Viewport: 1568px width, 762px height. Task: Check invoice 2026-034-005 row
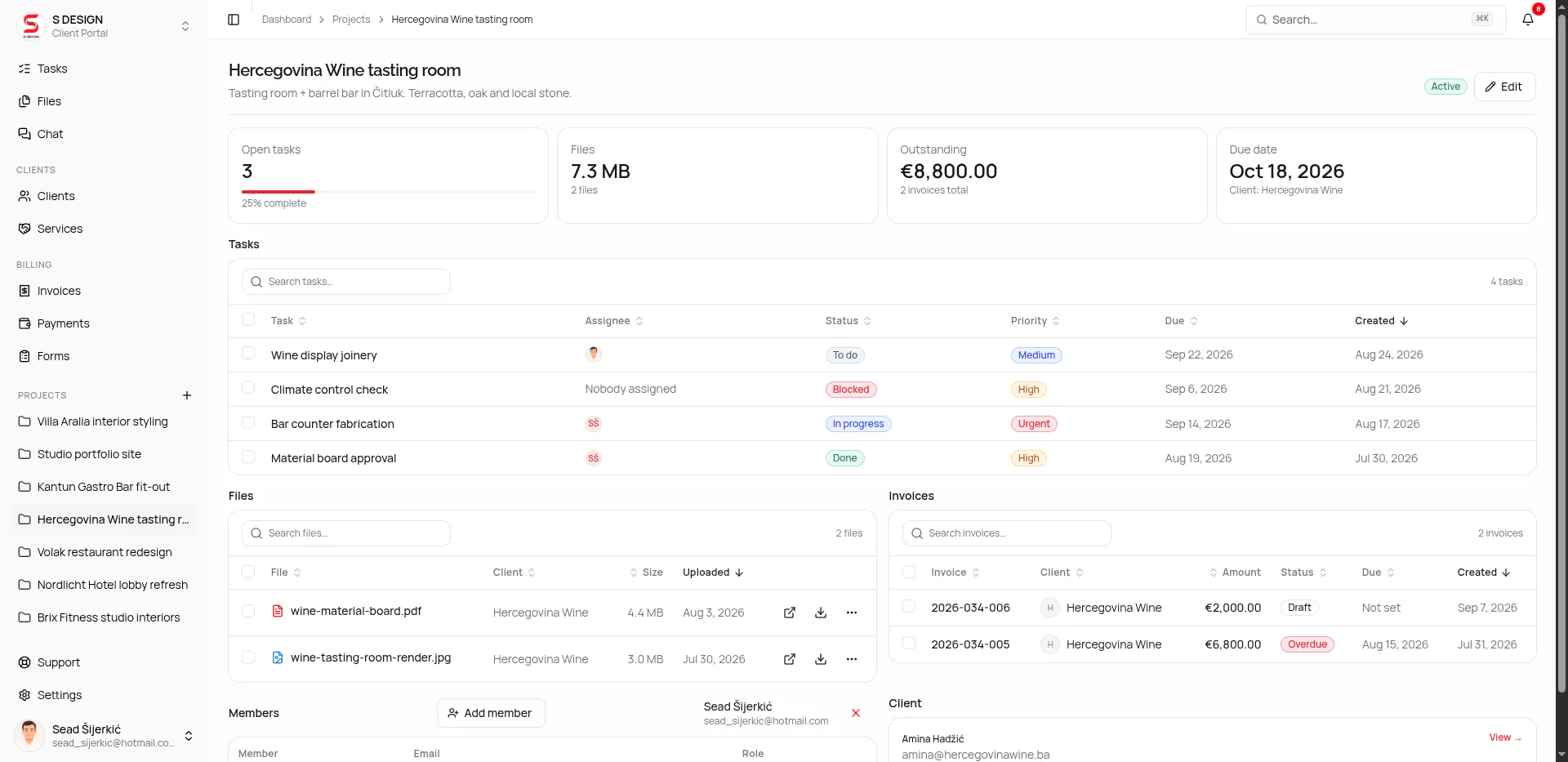909,643
